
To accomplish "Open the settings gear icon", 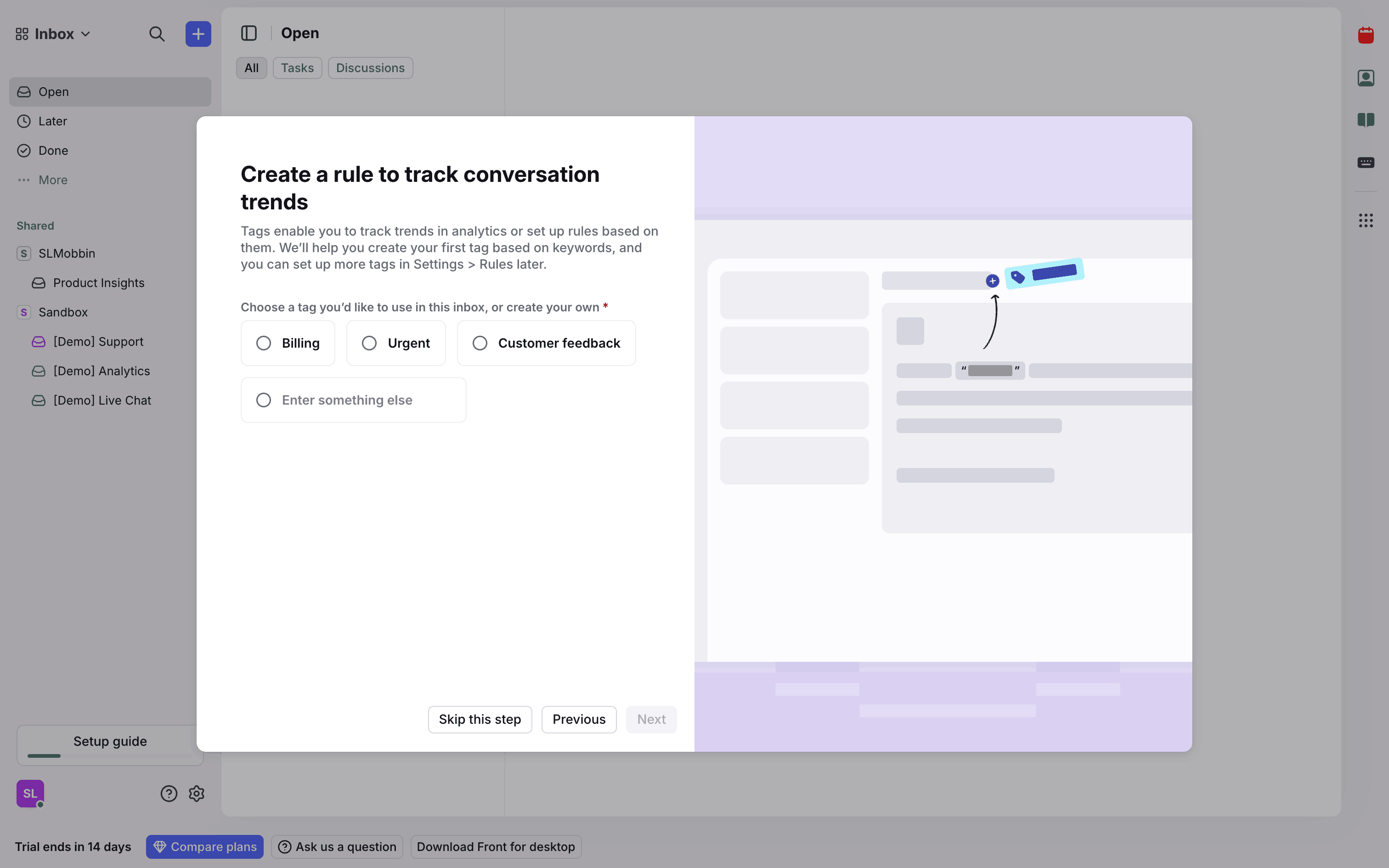I will tap(196, 794).
